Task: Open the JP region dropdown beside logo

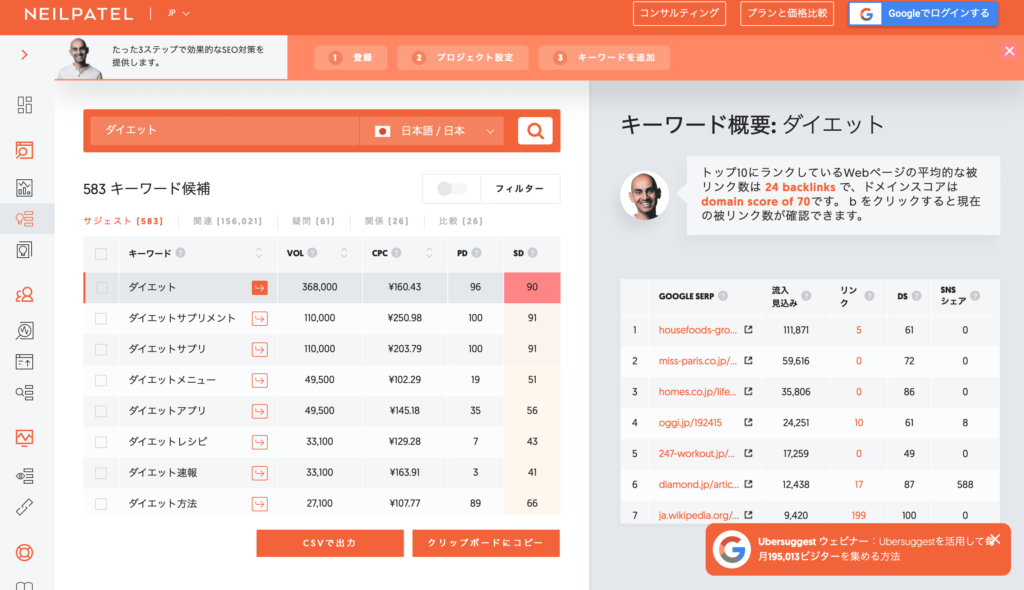Action: 178,13
